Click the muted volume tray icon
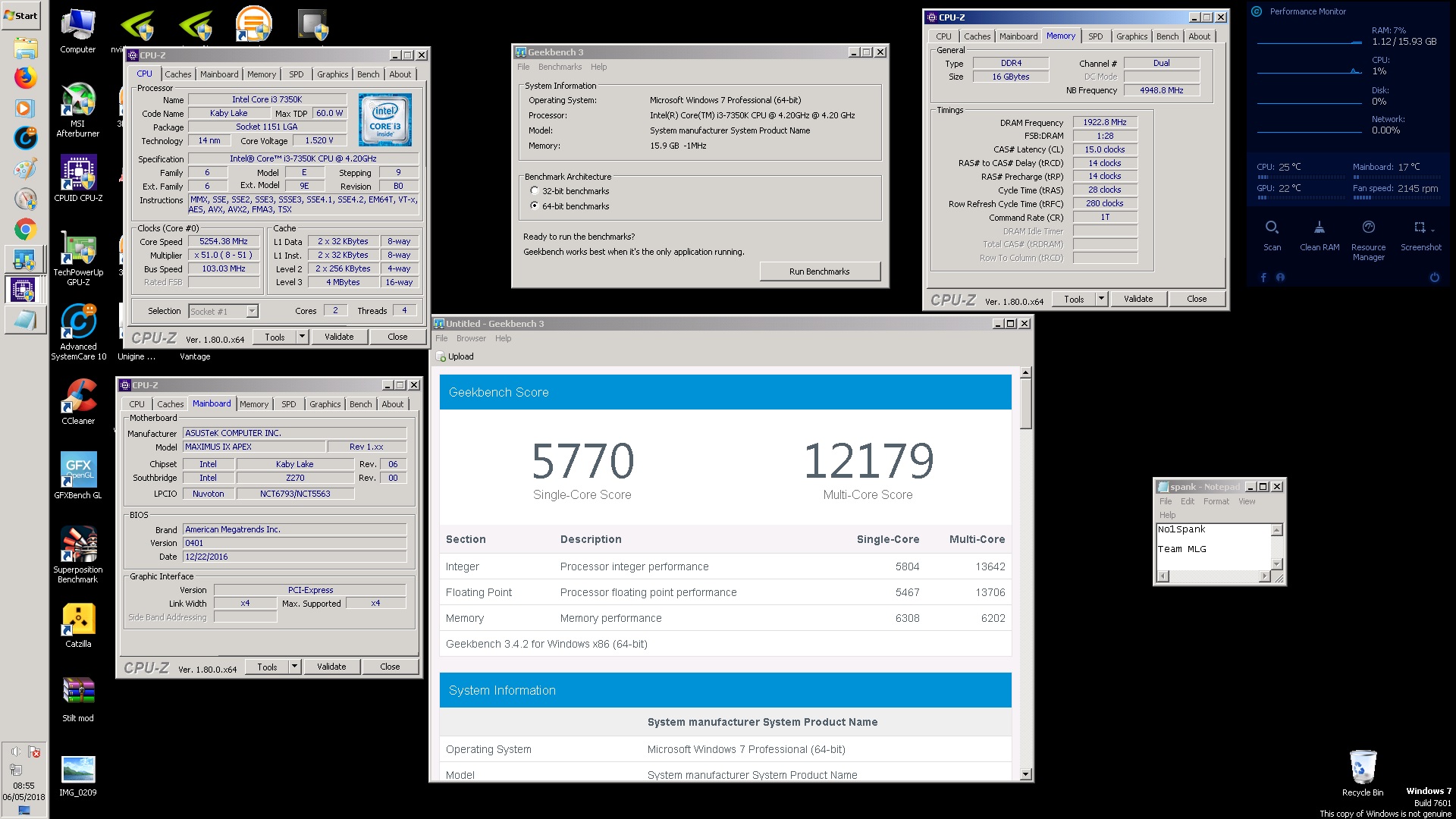1456x819 pixels. [x=15, y=752]
